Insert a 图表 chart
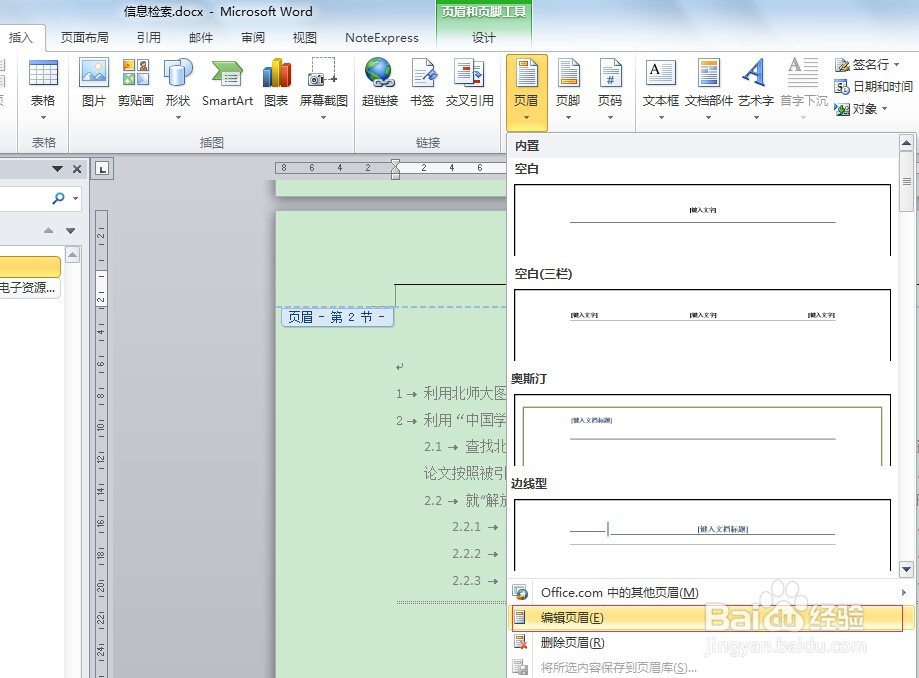Image resolution: width=919 pixels, height=678 pixels. click(276, 85)
